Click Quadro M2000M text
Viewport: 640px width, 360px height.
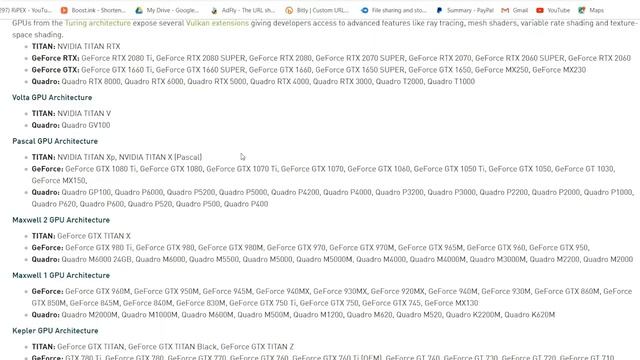pyautogui.click(x=90, y=315)
